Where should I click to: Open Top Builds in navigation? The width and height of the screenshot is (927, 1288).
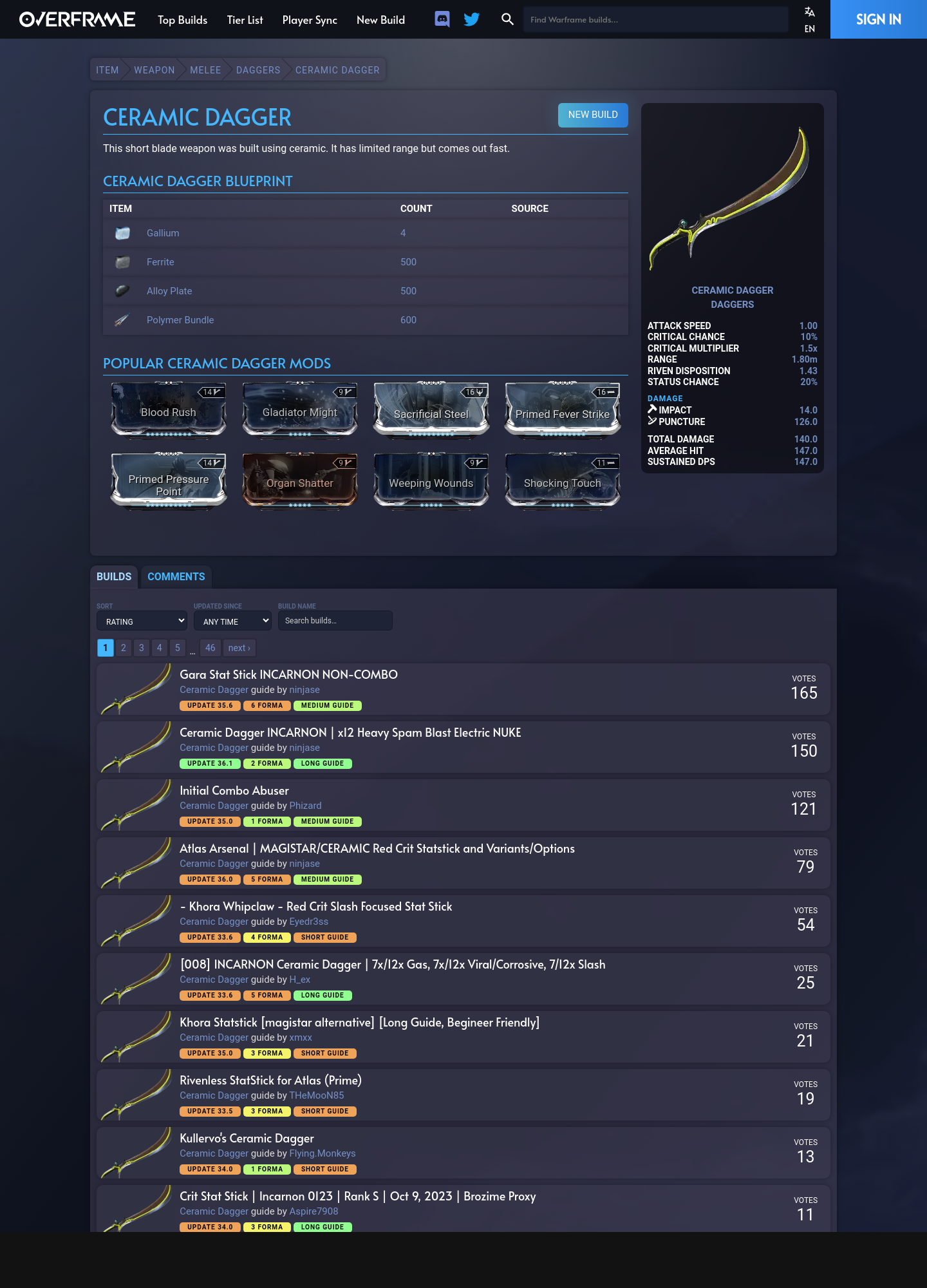(x=182, y=20)
